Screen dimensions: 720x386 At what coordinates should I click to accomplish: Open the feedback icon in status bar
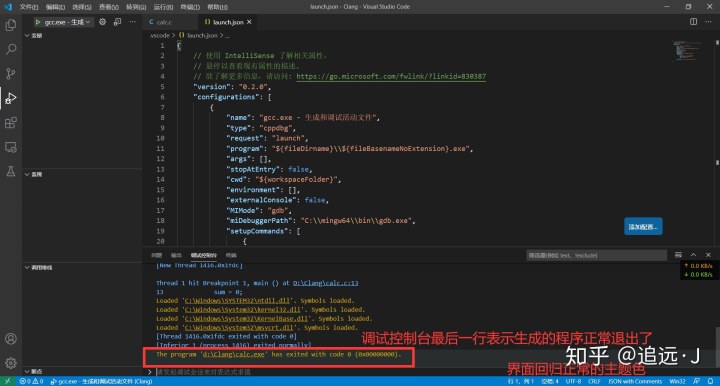697,381
